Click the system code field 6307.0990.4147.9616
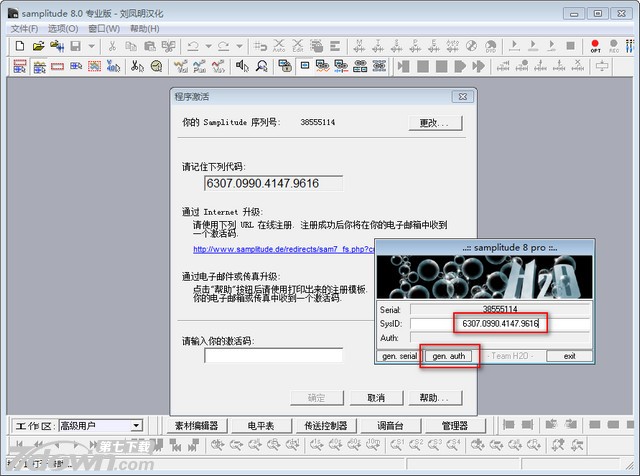640x476 pixels. 273,183
